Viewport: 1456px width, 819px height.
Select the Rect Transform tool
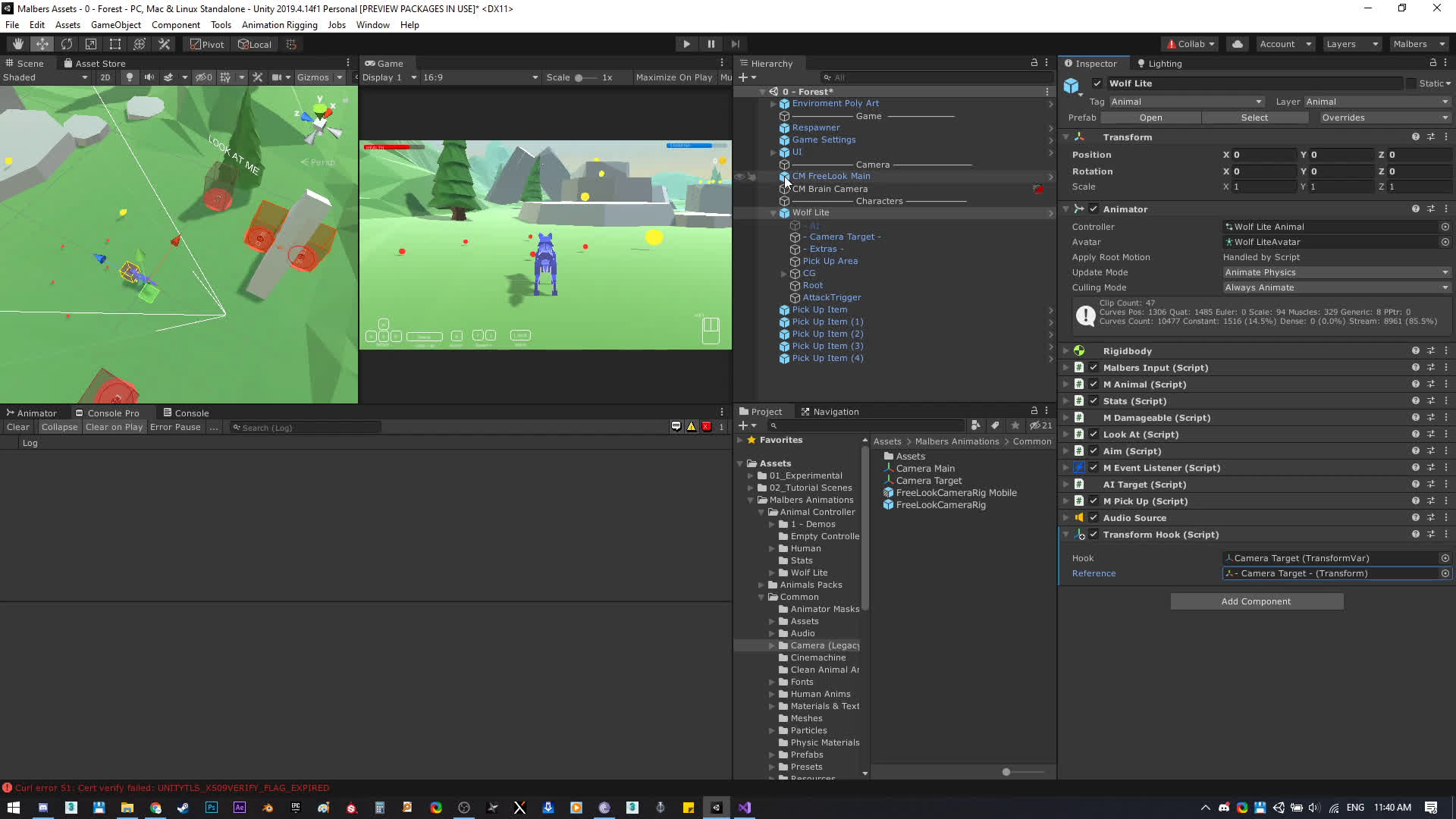click(115, 44)
